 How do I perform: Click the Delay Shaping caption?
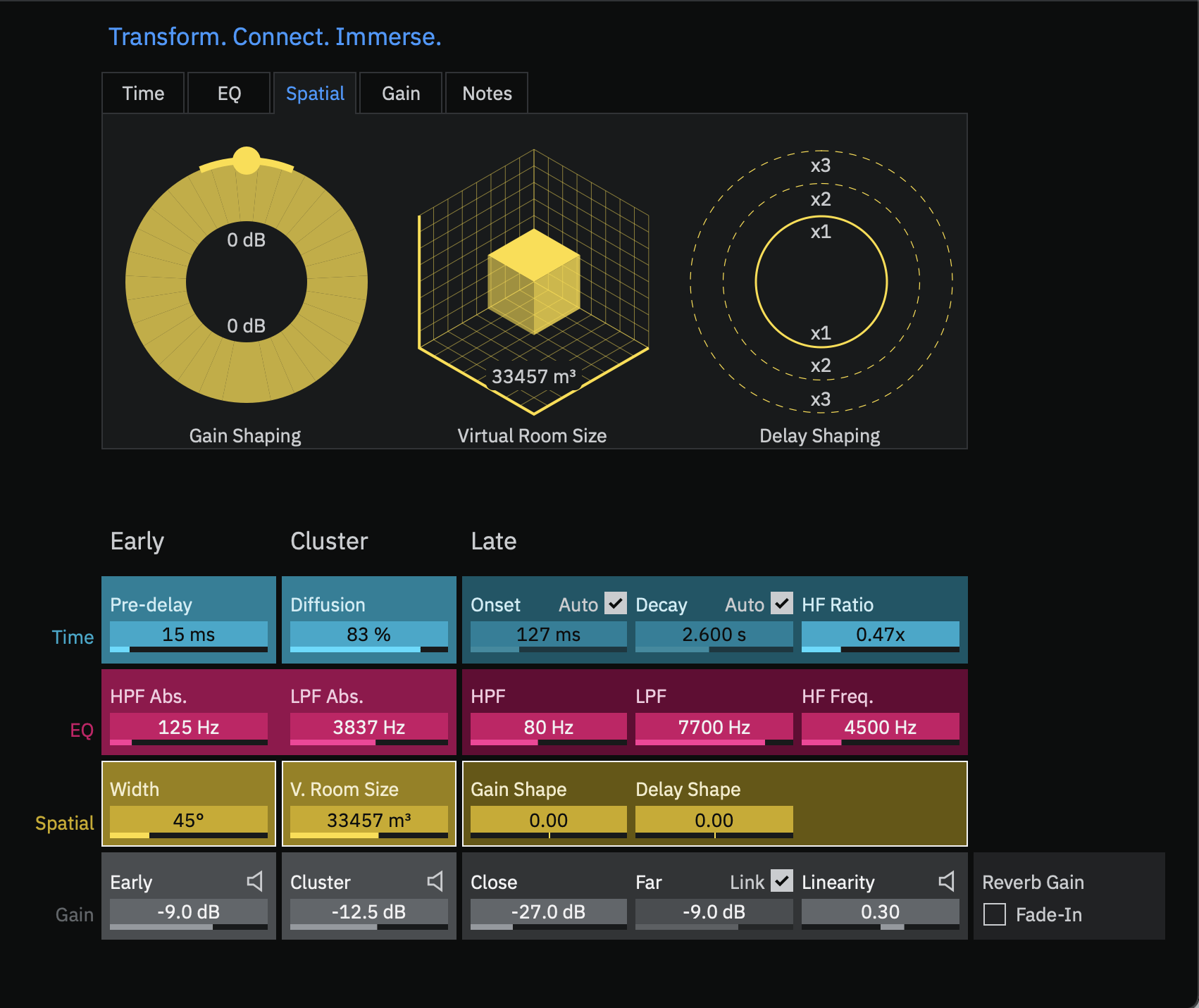[820, 435]
